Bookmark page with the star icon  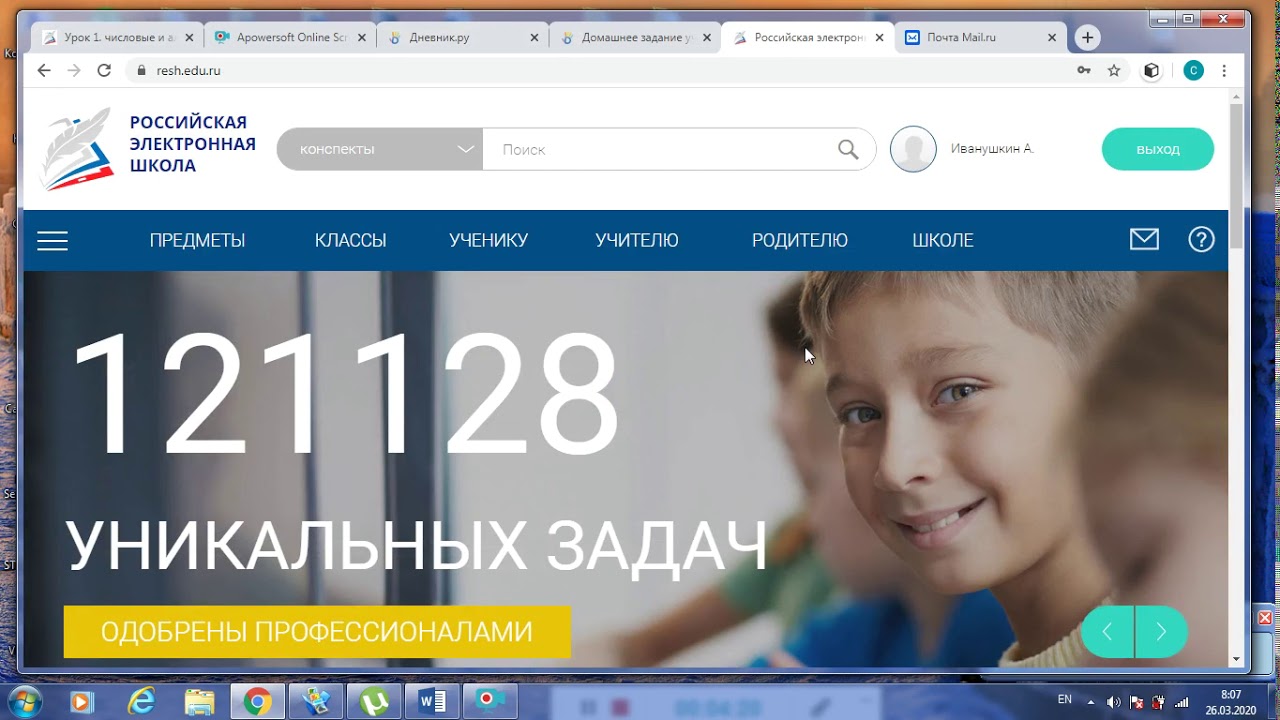coord(1114,70)
